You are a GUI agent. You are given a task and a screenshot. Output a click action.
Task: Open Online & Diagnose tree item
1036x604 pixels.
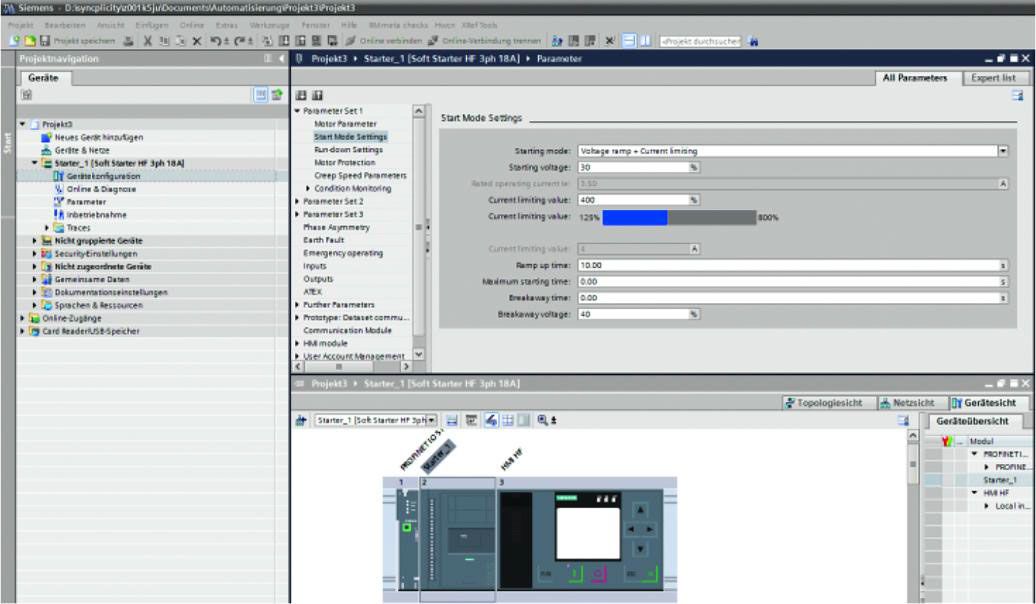click(101, 189)
